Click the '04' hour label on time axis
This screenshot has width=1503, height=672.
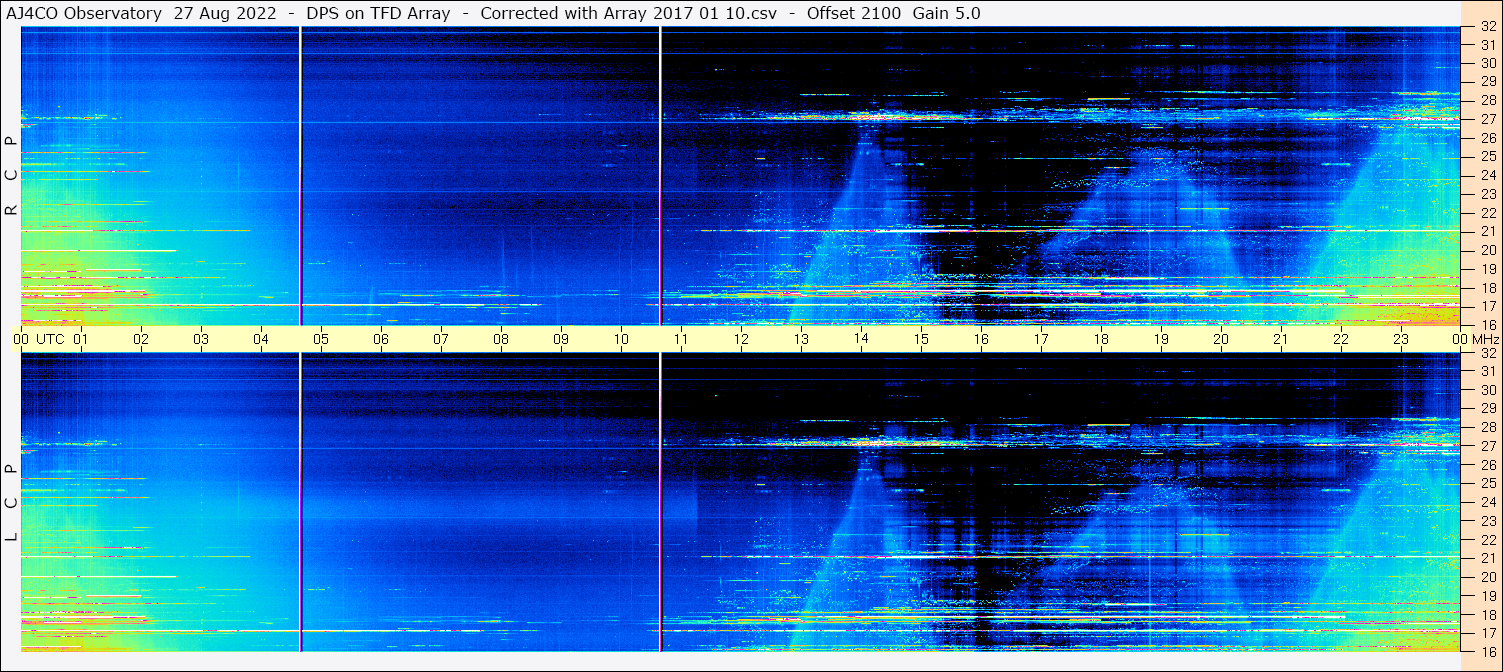point(261,339)
